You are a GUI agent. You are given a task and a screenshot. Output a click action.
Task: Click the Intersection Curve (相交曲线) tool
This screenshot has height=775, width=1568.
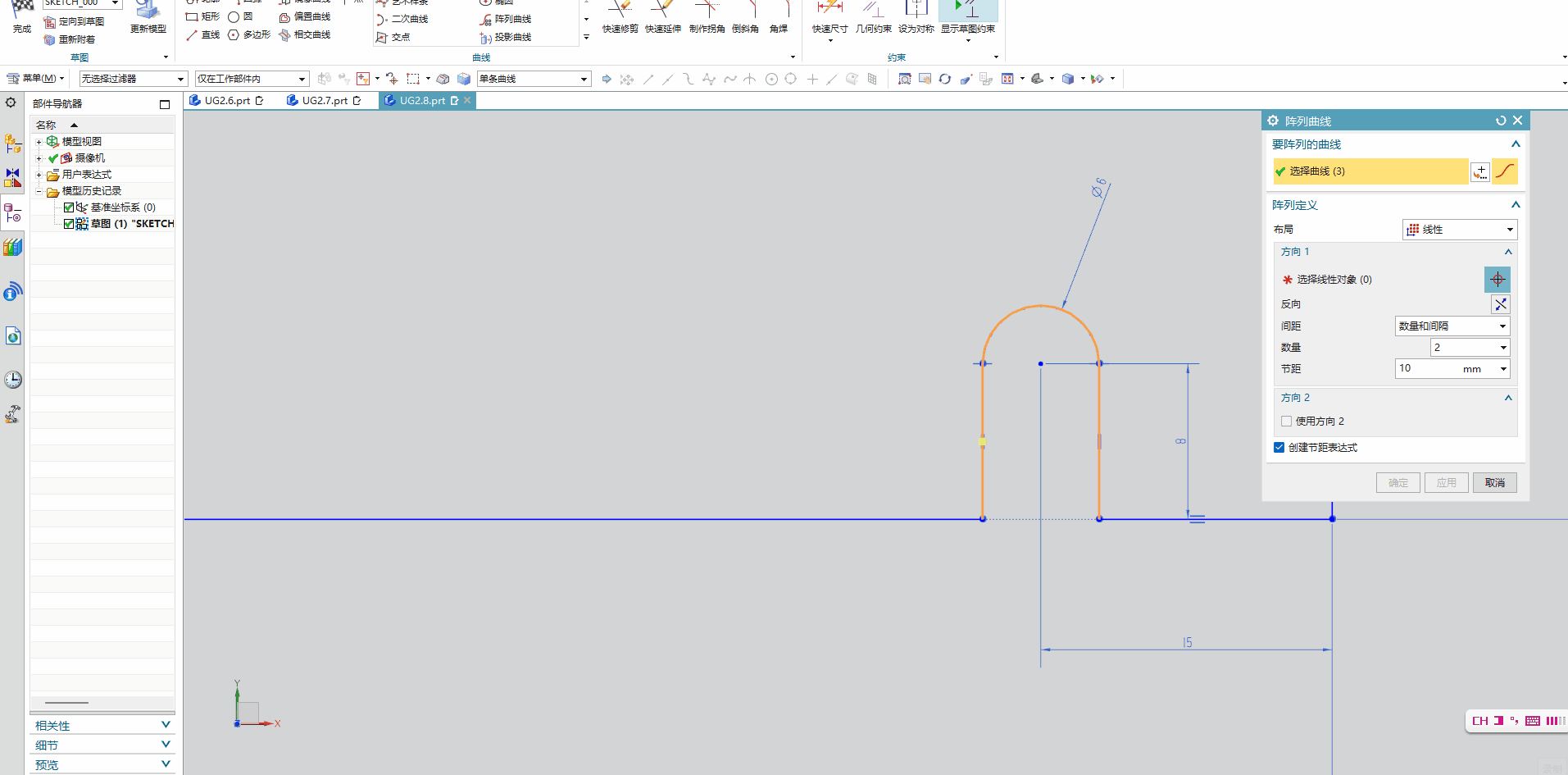305,34
